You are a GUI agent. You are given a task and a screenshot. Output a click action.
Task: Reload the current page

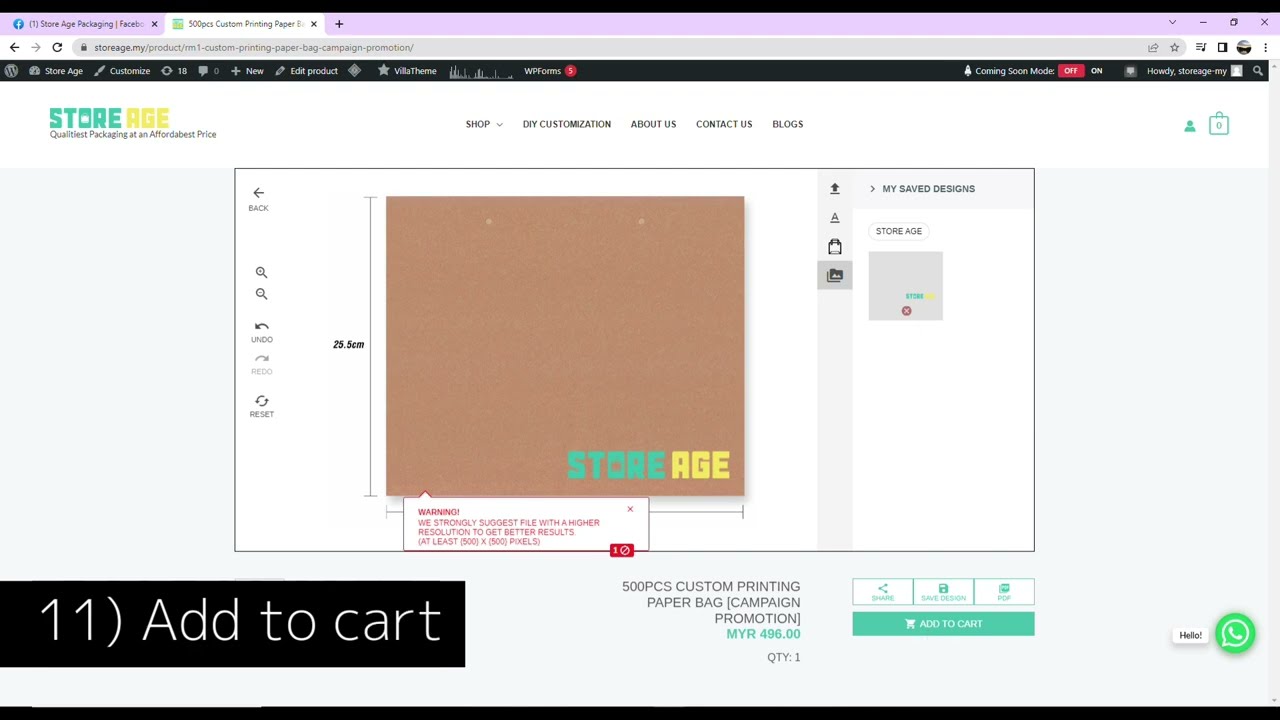coord(57,47)
